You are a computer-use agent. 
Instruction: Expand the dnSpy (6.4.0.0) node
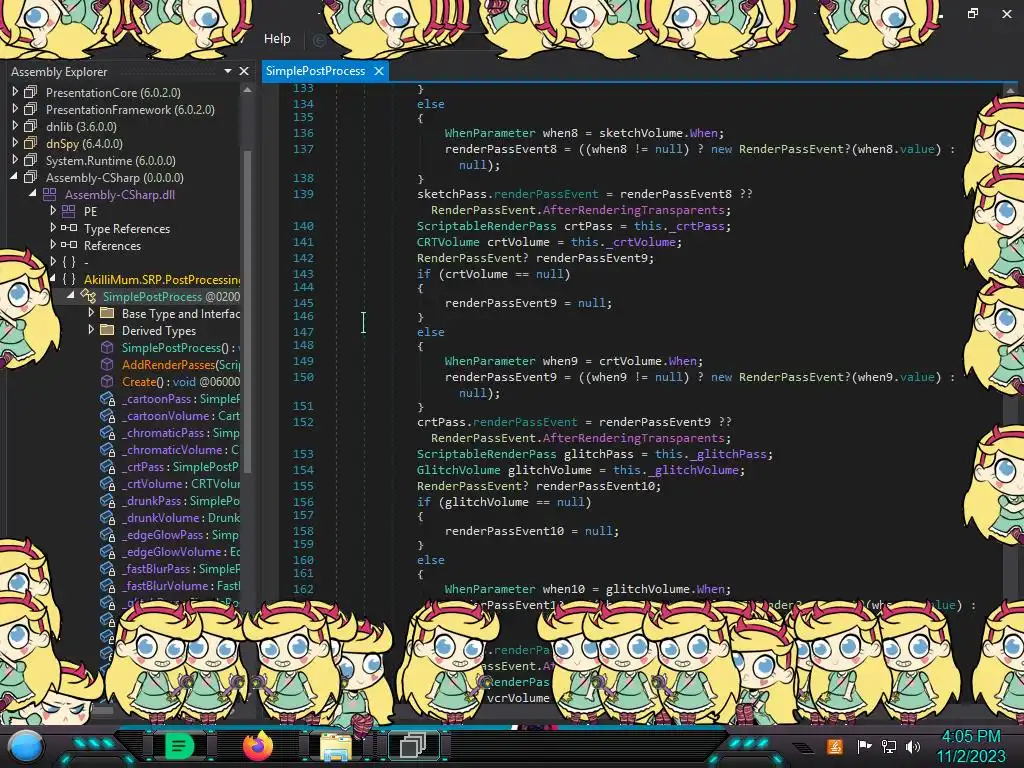click(x=15, y=143)
